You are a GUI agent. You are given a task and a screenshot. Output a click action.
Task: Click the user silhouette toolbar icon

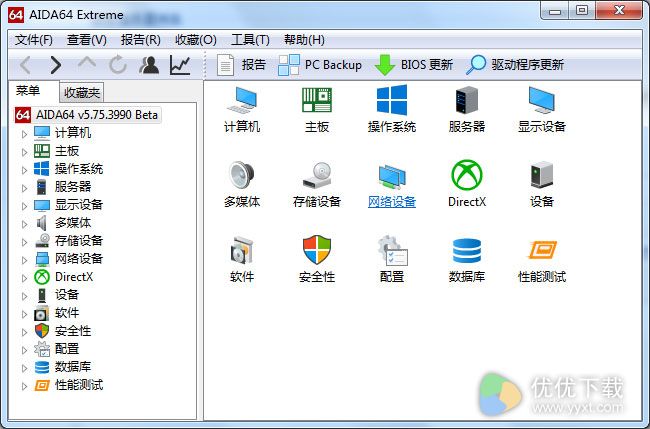[x=149, y=65]
